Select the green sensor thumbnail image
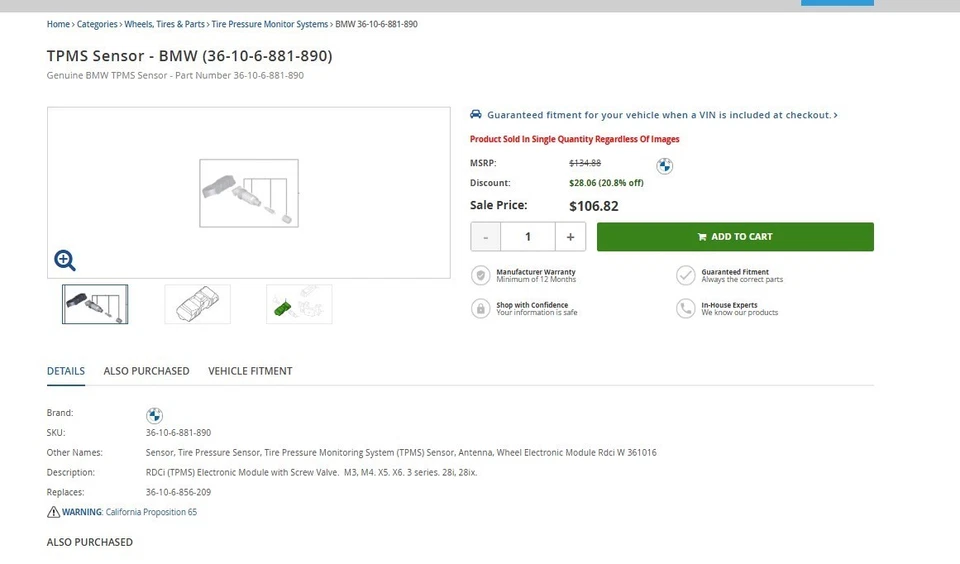The width and height of the screenshot is (960, 564). (299, 304)
